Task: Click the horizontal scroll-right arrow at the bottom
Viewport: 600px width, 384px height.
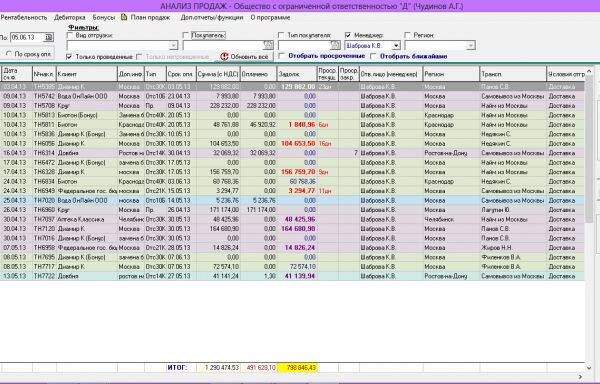Action: click(x=580, y=377)
